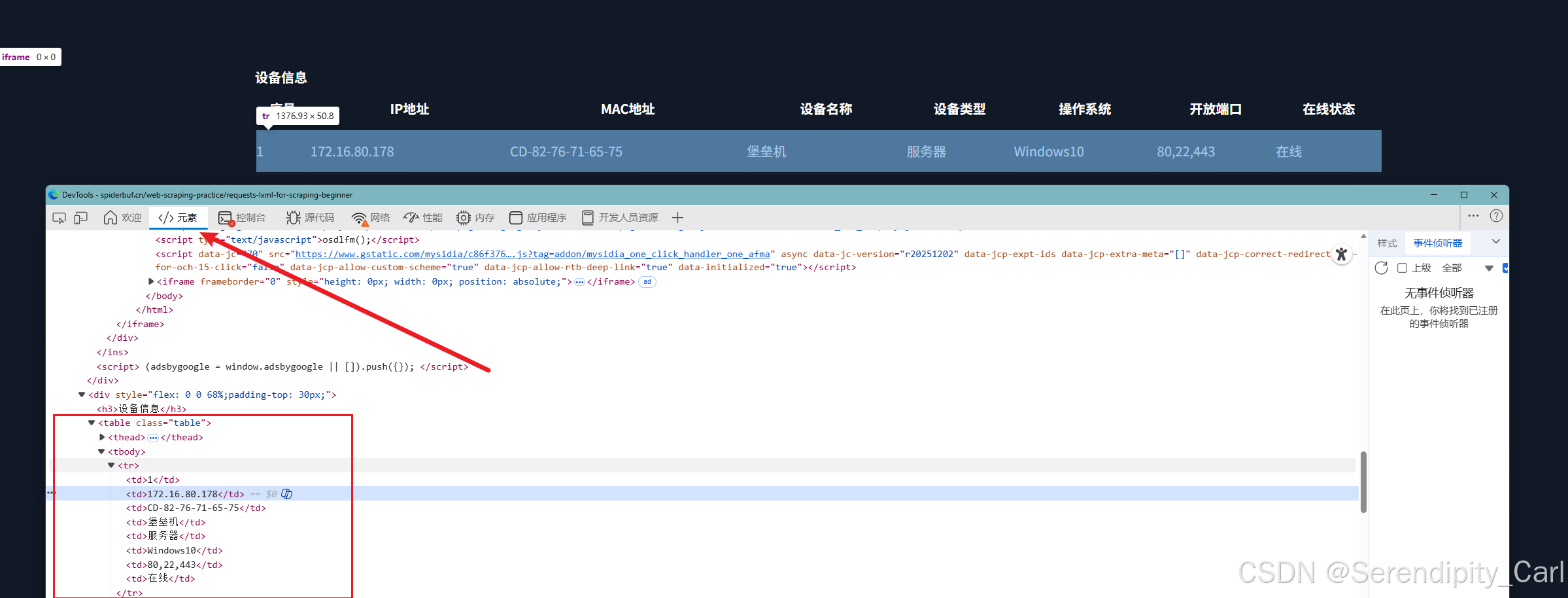Click the 172.16.80.178 cell in the page table
Image resolution: width=1568 pixels, height=598 pixels.
352,152
